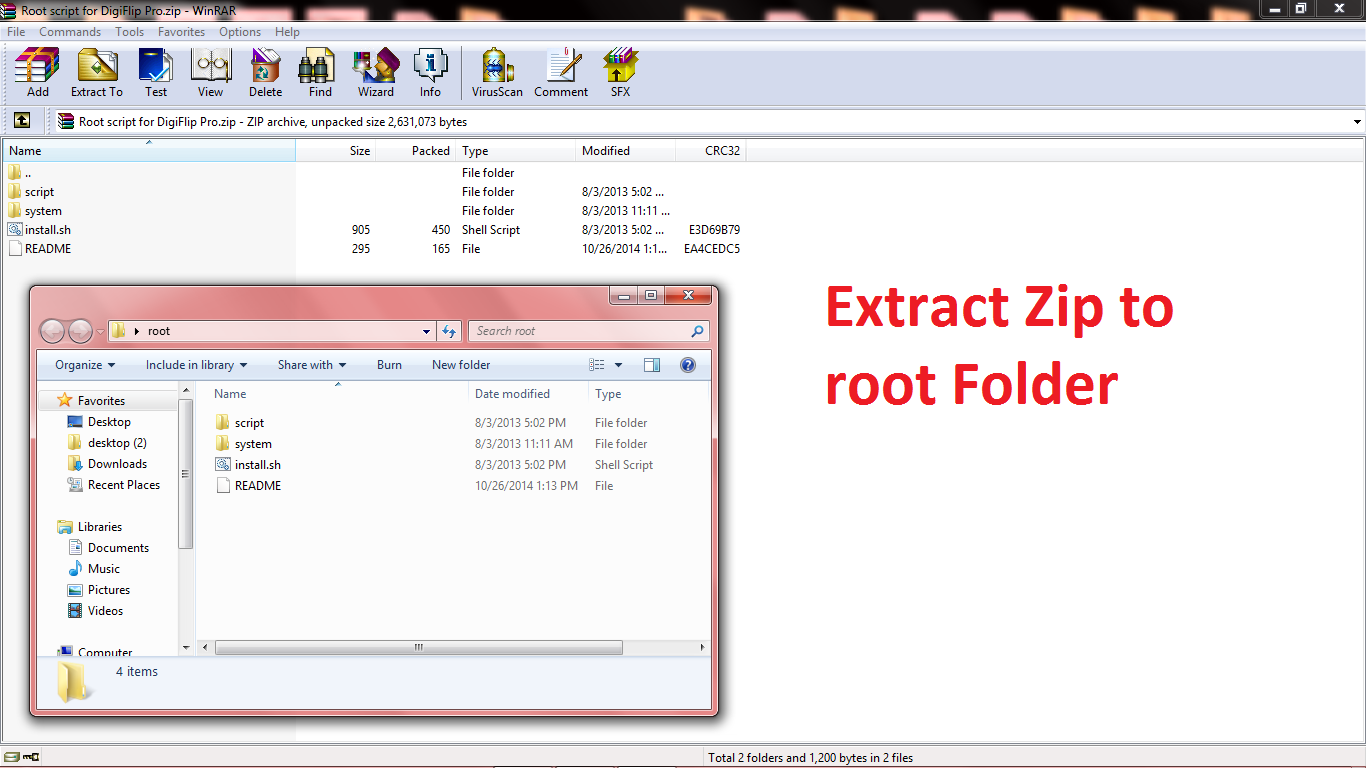Screen dimensions: 1366x768
Task: Click the Add archive toolbar icon
Action: (x=37, y=73)
